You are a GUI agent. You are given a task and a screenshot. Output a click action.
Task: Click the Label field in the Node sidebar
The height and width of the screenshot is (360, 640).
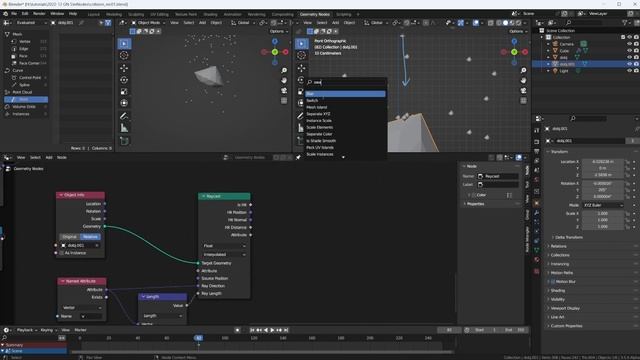pyautogui.click(x=497, y=184)
